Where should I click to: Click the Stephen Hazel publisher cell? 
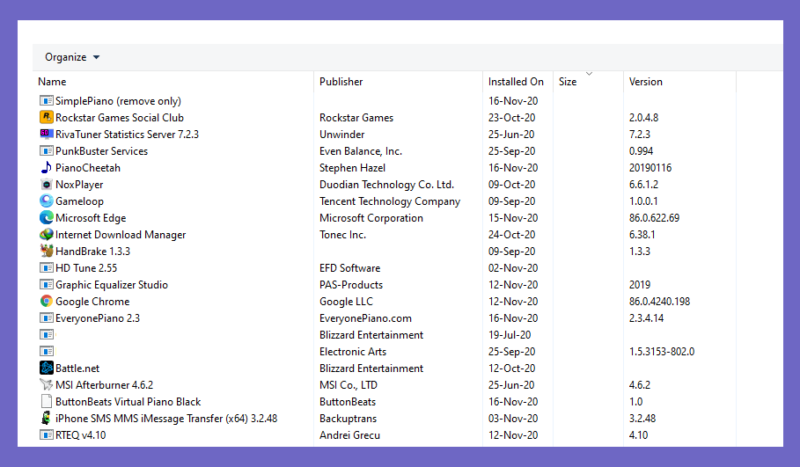pos(353,168)
